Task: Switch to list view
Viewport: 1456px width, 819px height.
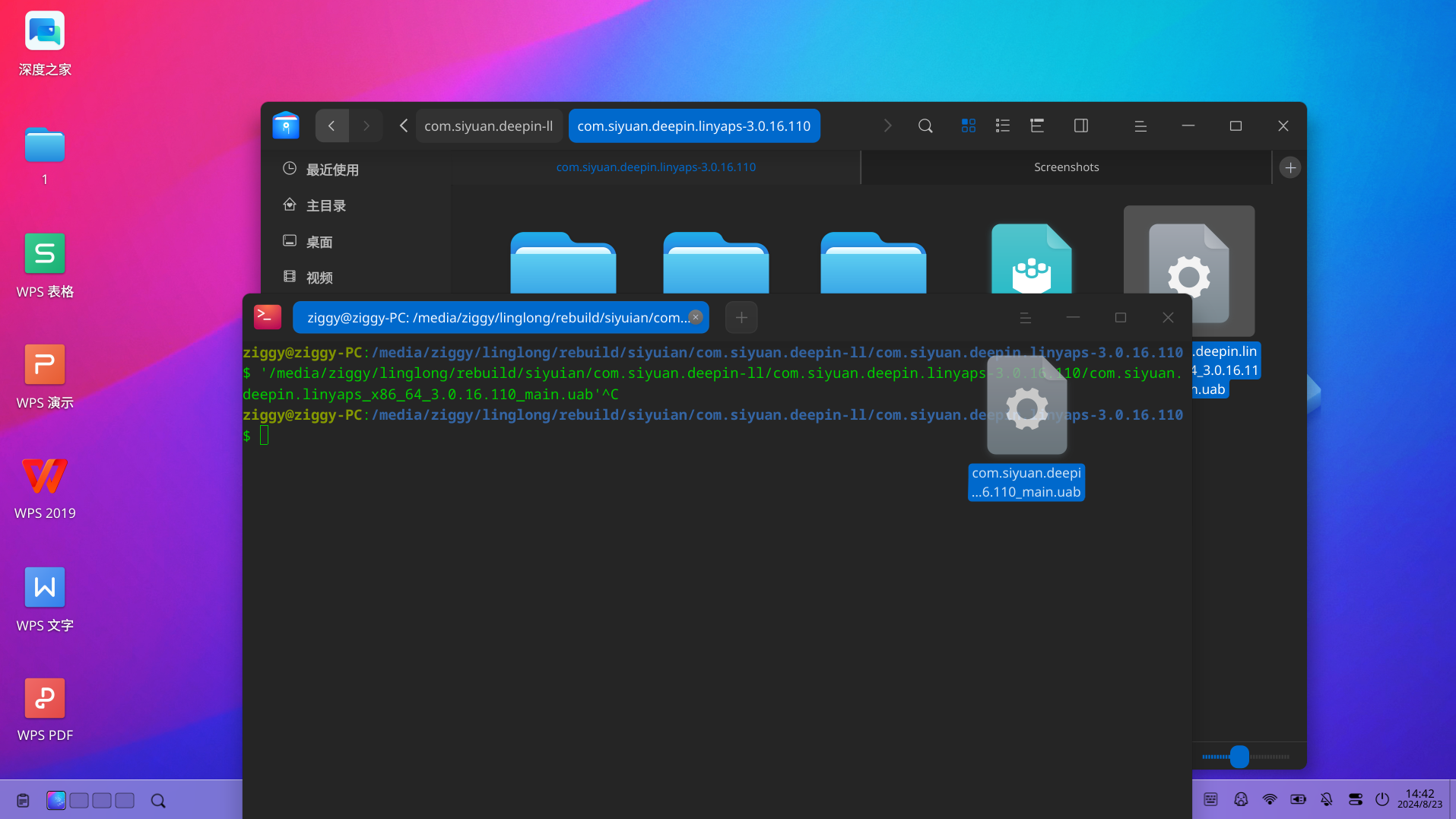Action: [x=1003, y=125]
